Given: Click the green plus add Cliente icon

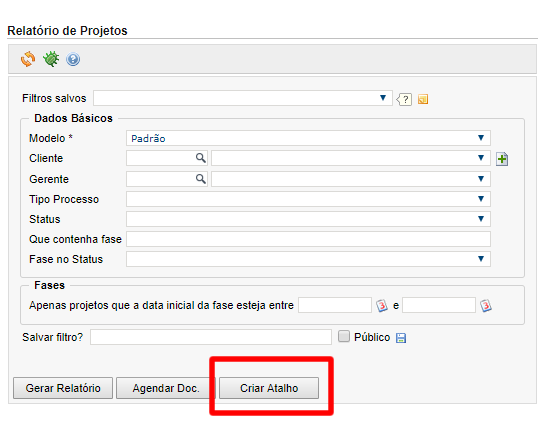Looking at the screenshot, I should point(502,159).
